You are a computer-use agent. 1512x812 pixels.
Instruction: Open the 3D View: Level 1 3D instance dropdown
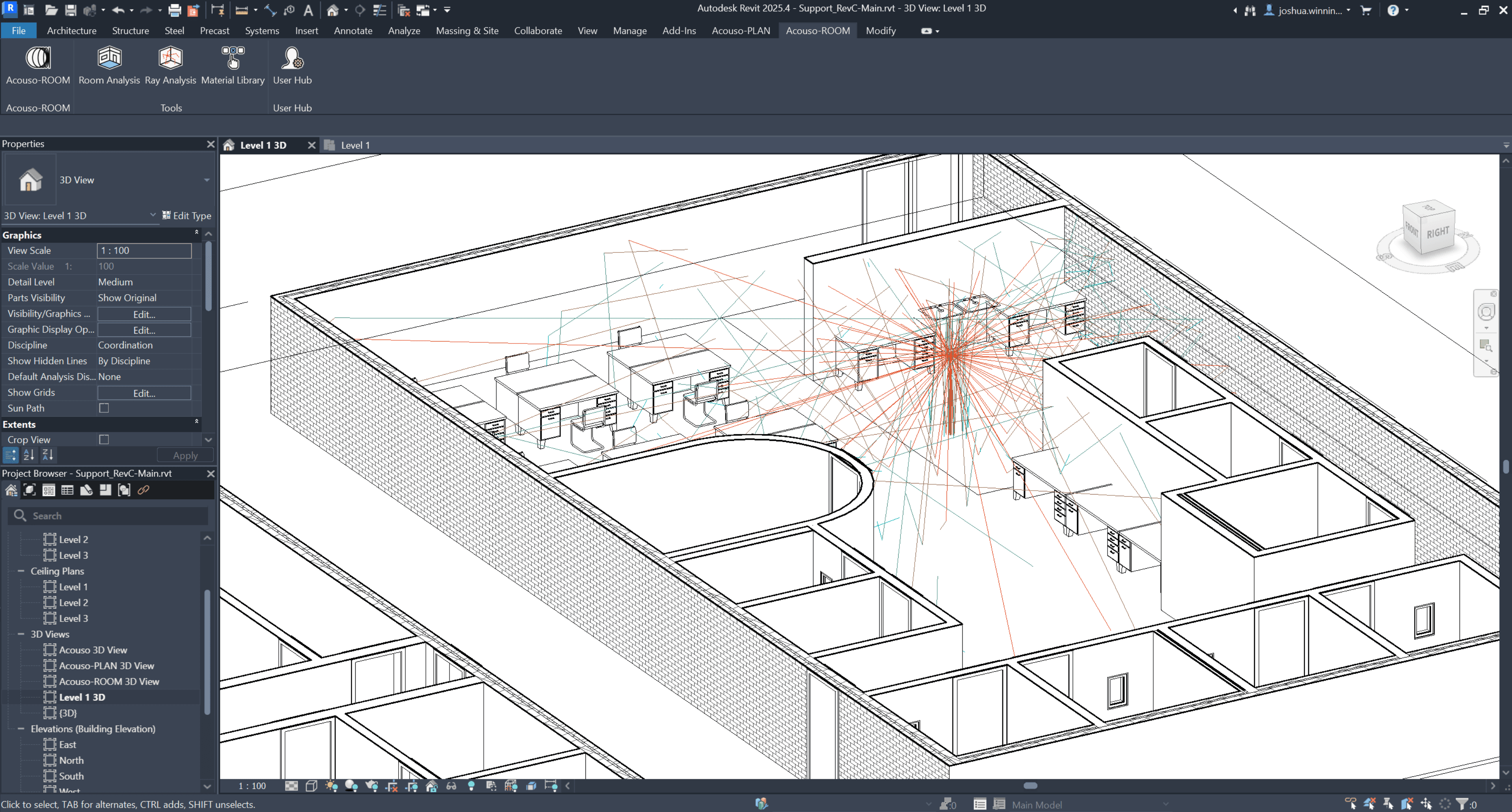pos(153,215)
